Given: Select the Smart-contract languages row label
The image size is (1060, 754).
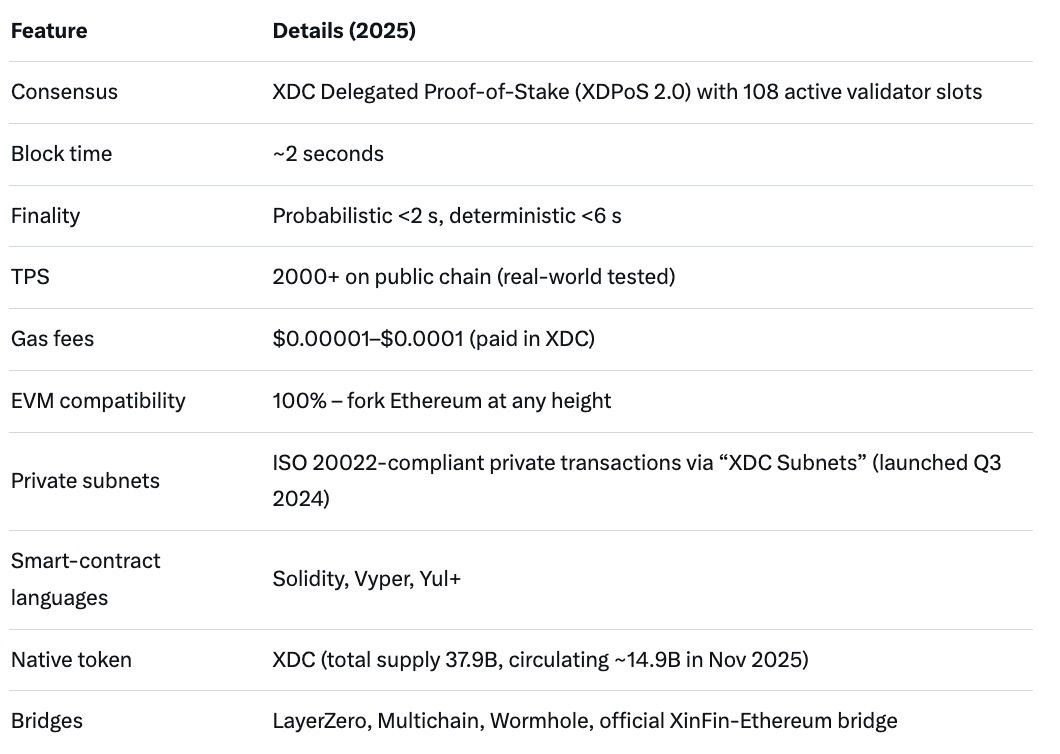Looking at the screenshot, I should click(x=85, y=579).
